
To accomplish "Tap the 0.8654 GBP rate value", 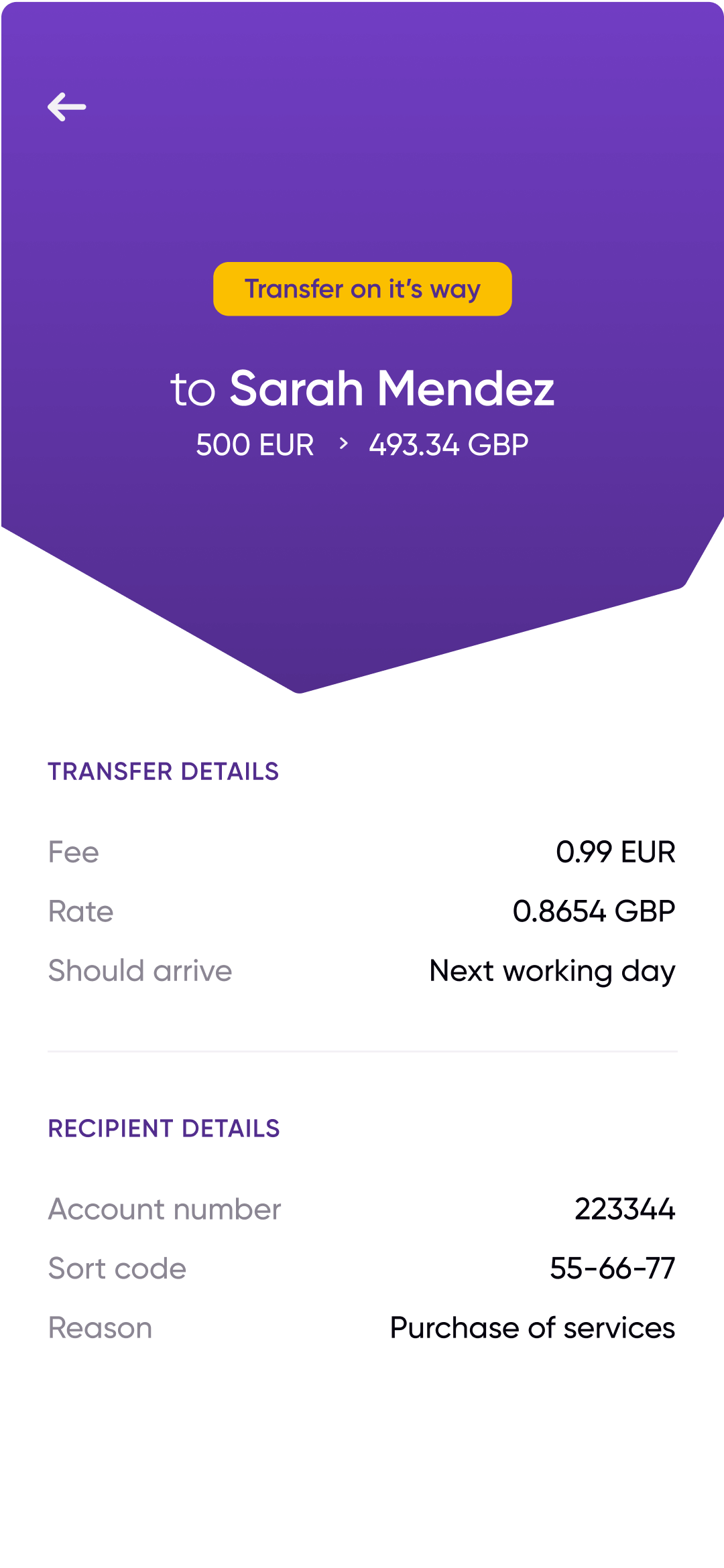I will (x=593, y=912).
